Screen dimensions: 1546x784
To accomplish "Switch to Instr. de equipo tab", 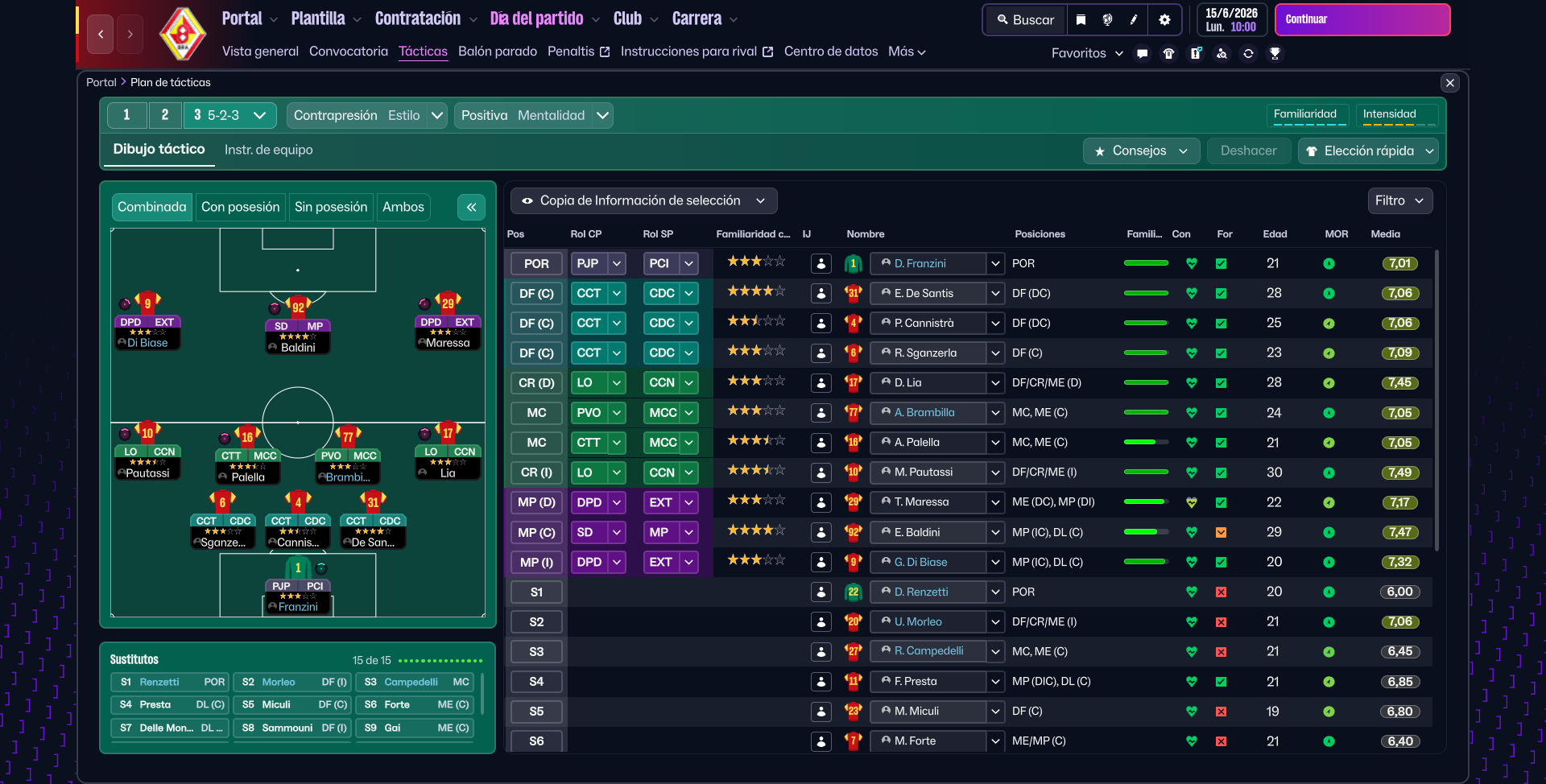I will coord(268,151).
